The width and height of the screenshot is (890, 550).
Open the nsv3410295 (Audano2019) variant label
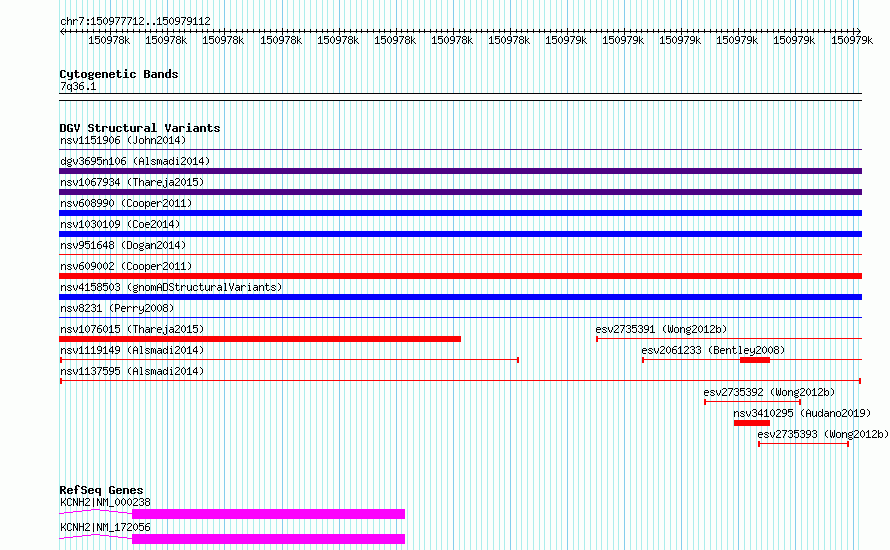click(x=802, y=413)
